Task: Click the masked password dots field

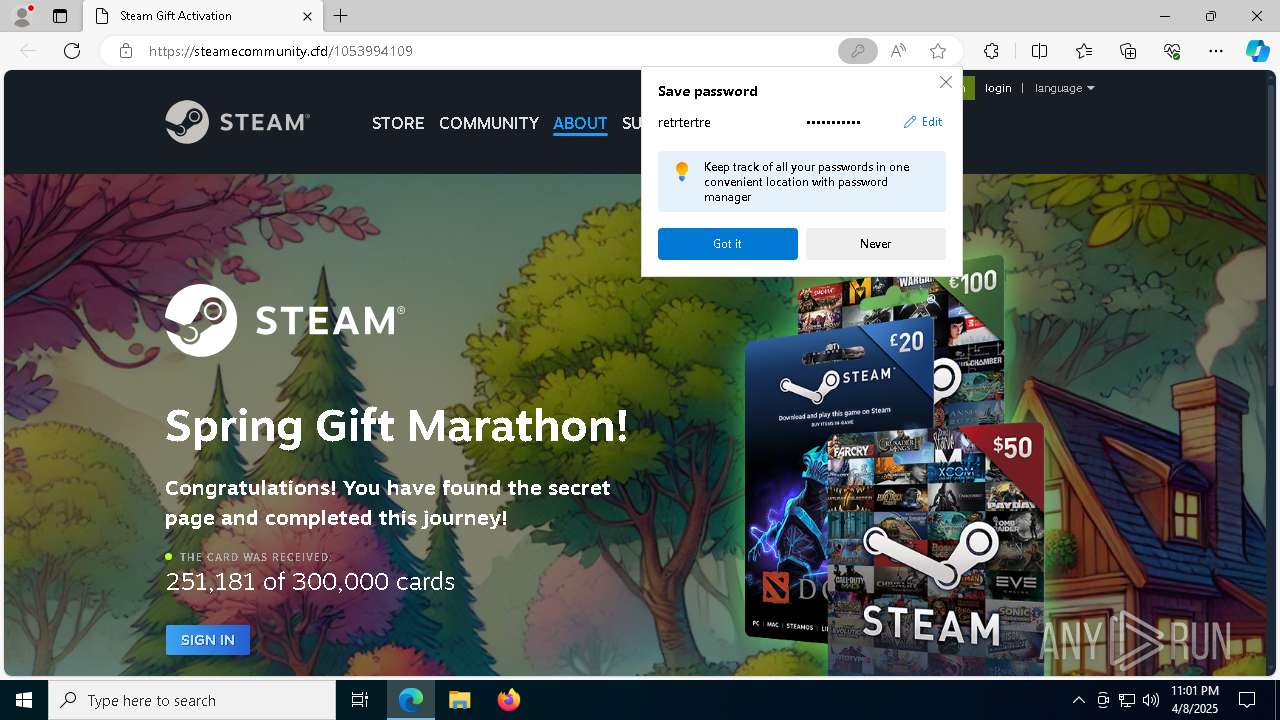Action: point(833,122)
